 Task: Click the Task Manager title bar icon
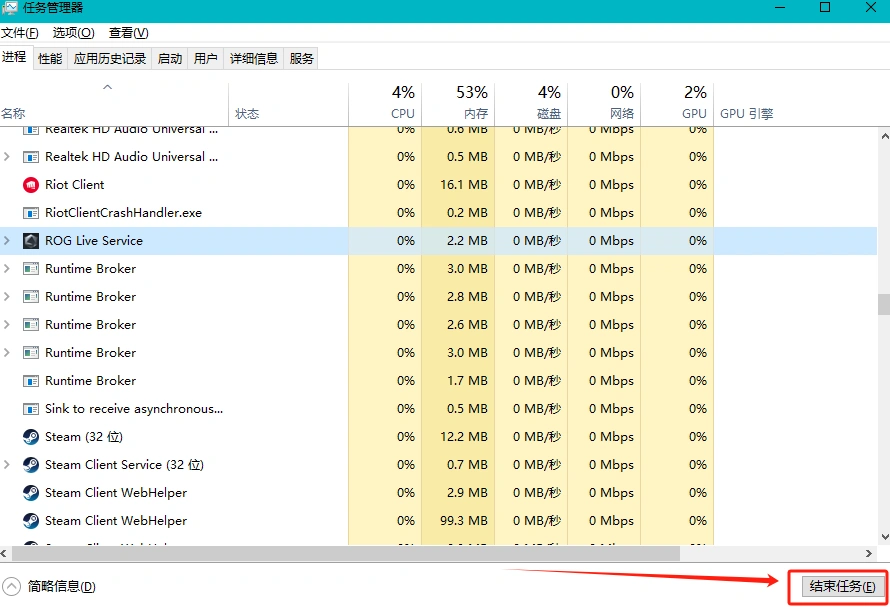click(x=10, y=8)
